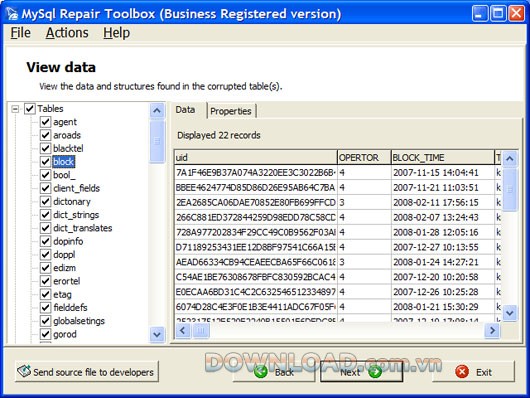Viewport: 530px width, 398px height.
Task: Uncheck the agent table checkbox
Action: pos(45,122)
